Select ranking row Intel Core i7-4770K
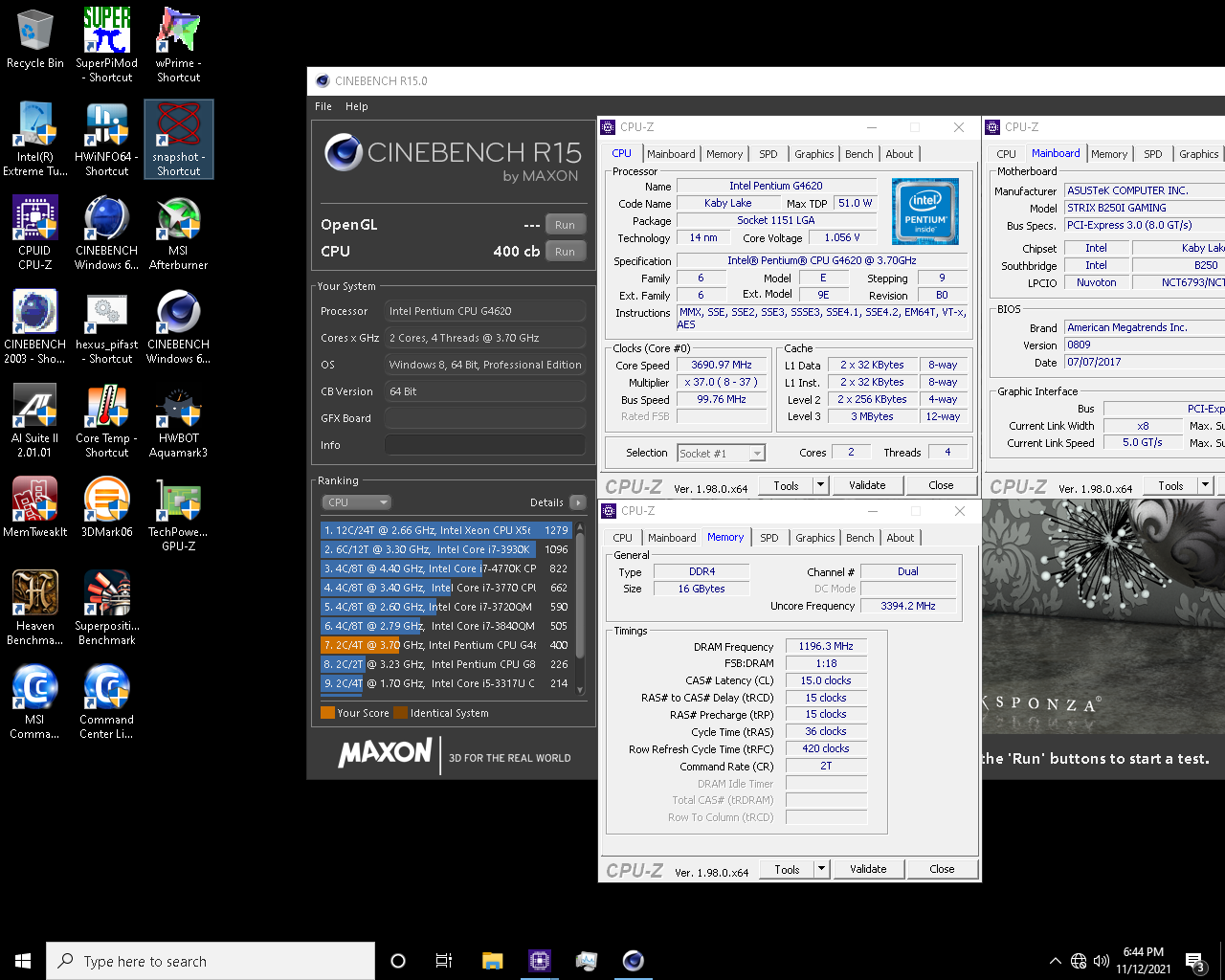The height and width of the screenshot is (980, 1225). 446,568
